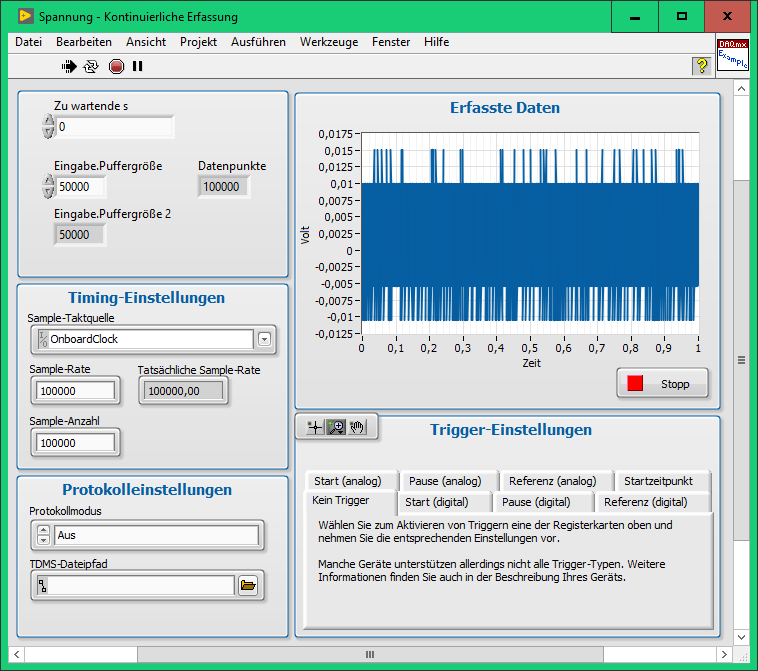Click the Sample-Rate input field
The width and height of the screenshot is (758, 671).
point(76,390)
